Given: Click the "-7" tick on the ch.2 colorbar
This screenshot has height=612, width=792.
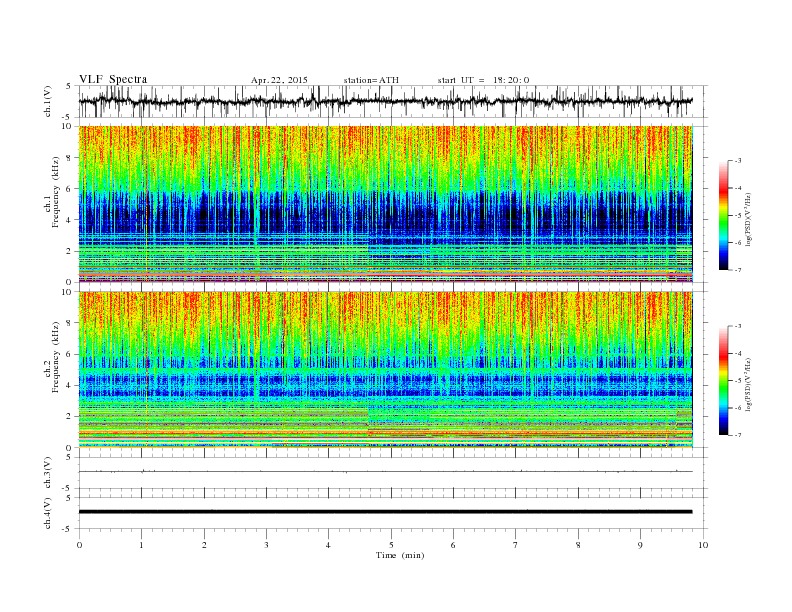Looking at the screenshot, I should [x=737, y=435].
